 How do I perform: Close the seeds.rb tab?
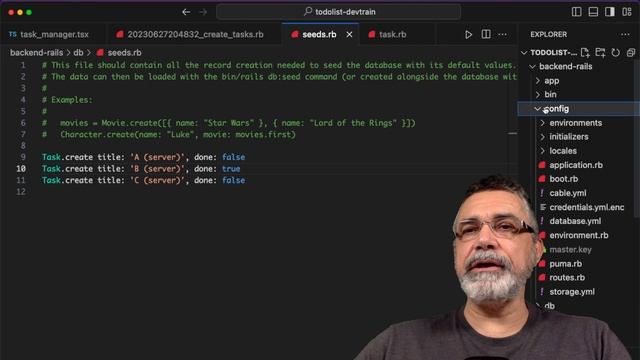349,35
